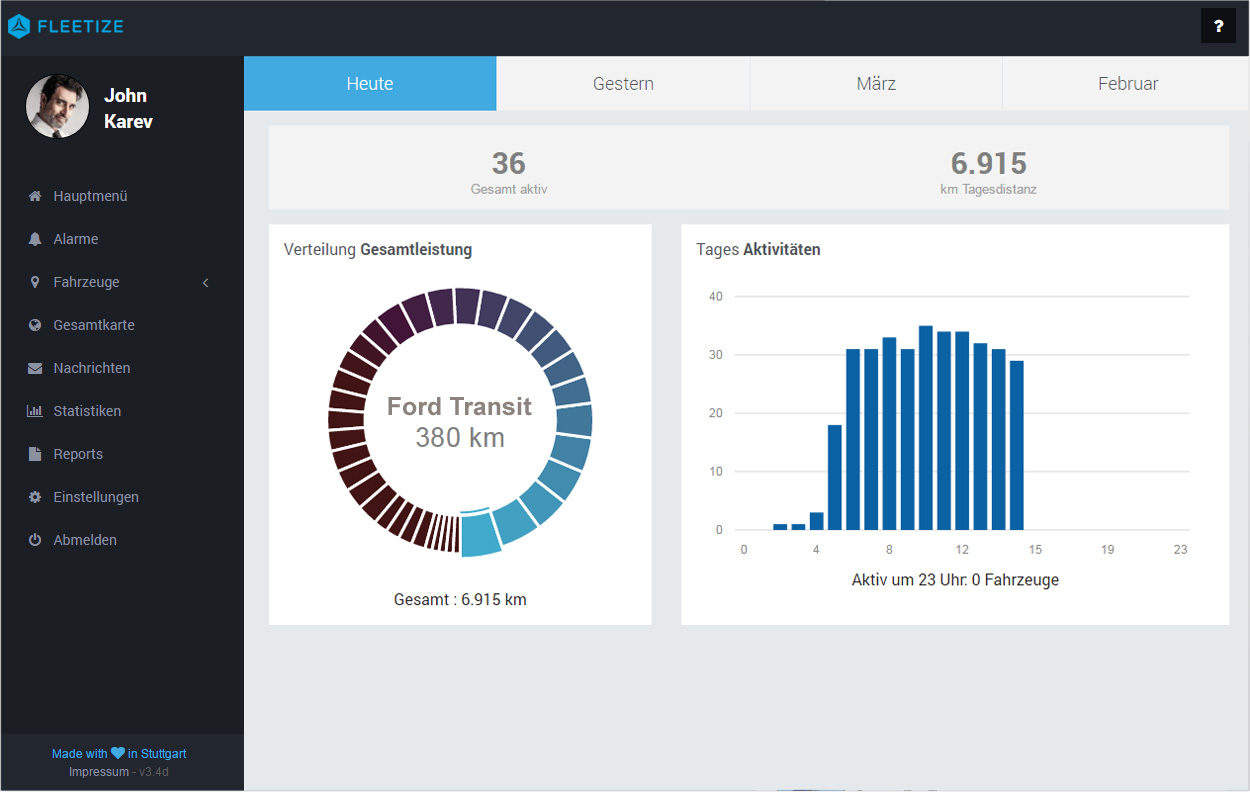Click the map pin icon for Fahrzeuge
Screen dimensions: 1250x792
point(35,282)
